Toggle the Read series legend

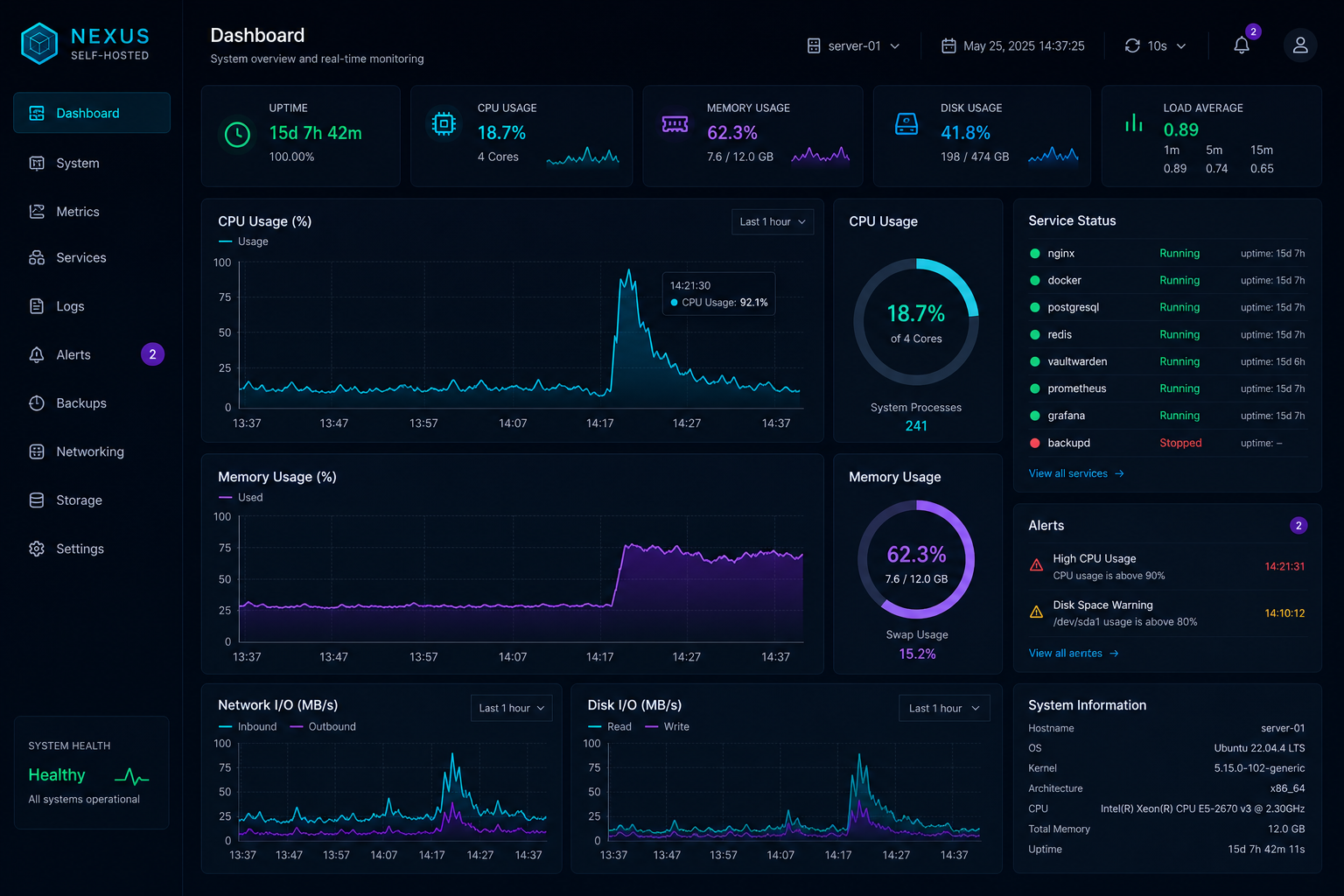610,726
